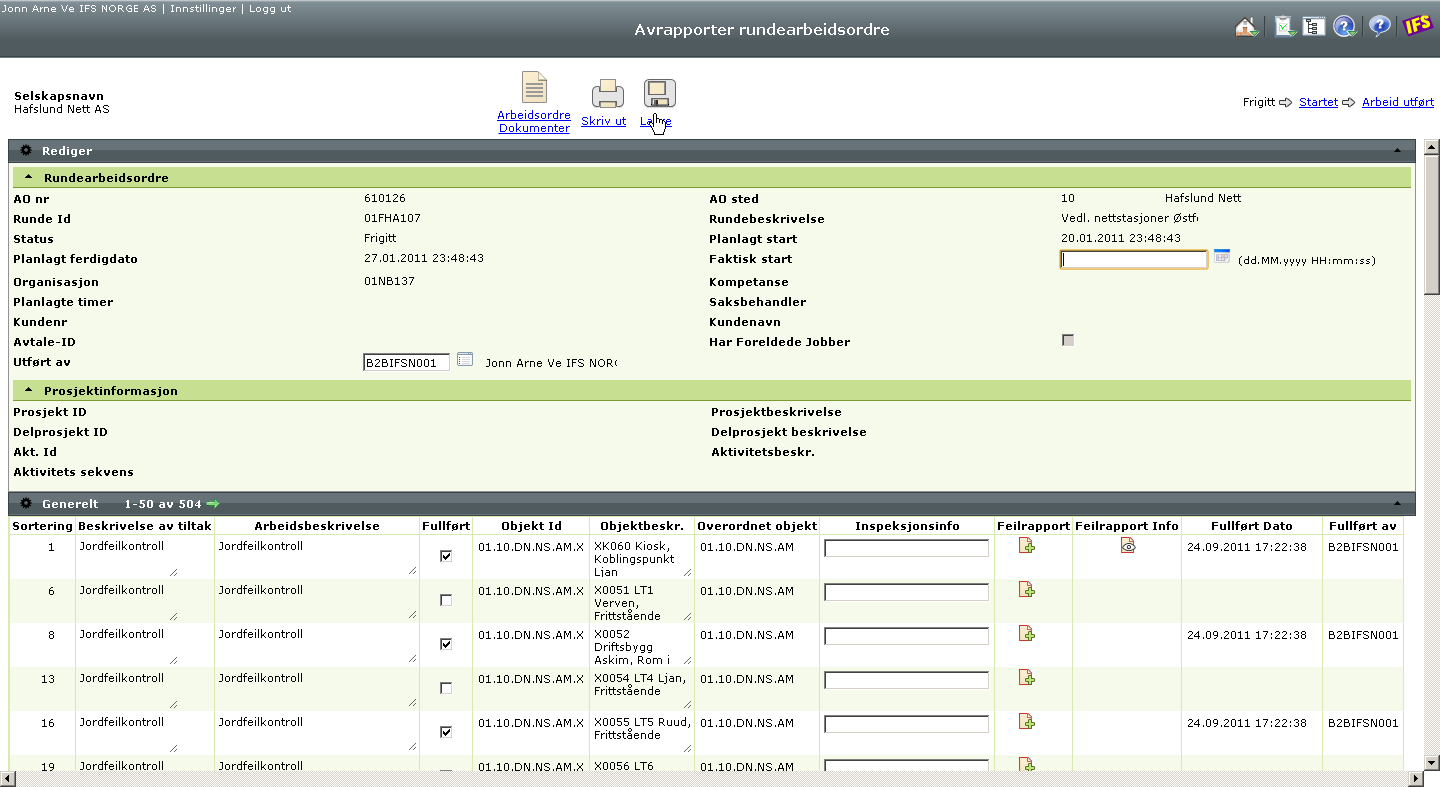
Task: Click horizontal scrollbar right arrow
Action: [1414, 779]
